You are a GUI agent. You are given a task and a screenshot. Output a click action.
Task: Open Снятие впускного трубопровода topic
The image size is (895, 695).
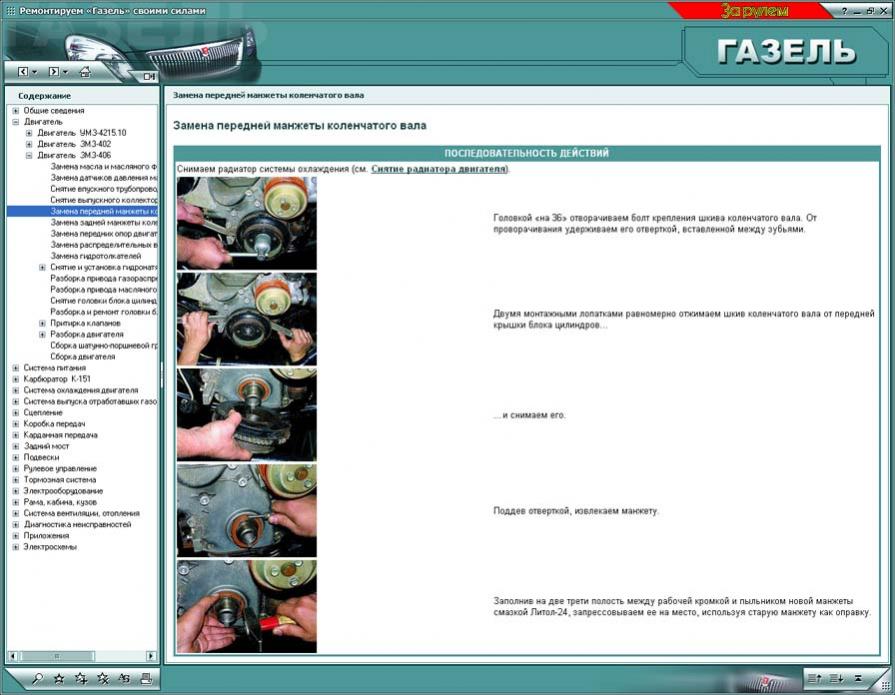(x=103, y=189)
